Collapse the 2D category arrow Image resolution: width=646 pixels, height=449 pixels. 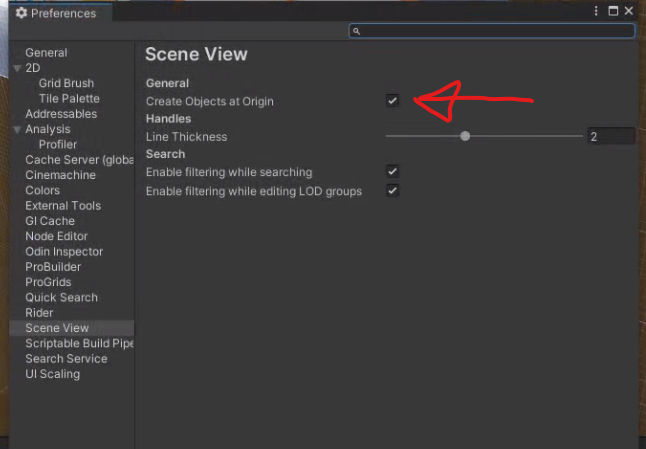pyautogui.click(x=17, y=68)
